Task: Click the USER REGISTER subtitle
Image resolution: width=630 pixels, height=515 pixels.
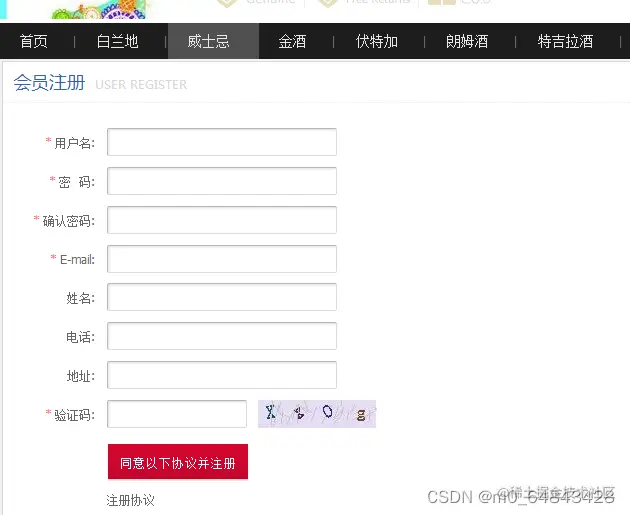Action: tap(141, 85)
